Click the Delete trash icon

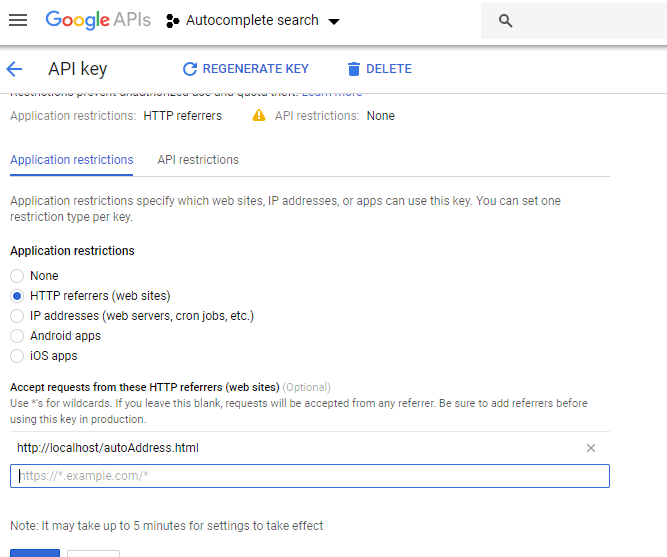pos(353,69)
